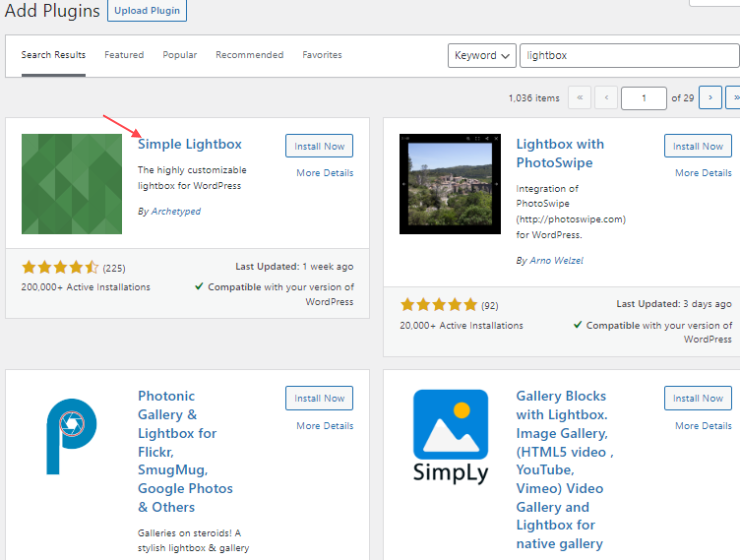
Task: Jump to last results page arrow
Action: (x=733, y=98)
